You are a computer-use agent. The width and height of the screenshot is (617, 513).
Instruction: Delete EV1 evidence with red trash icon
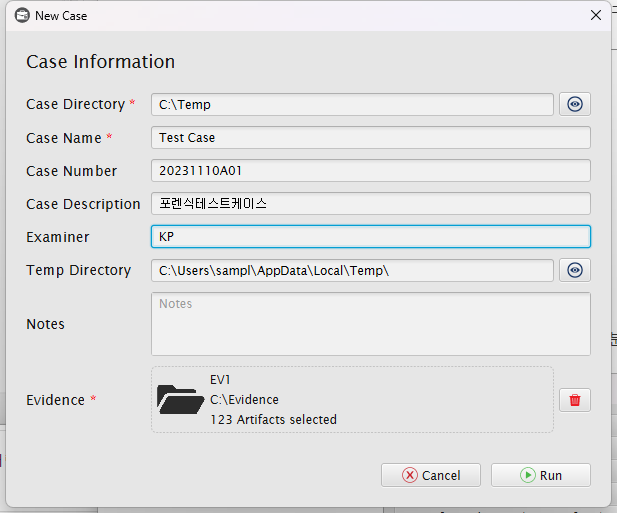[x=575, y=400]
